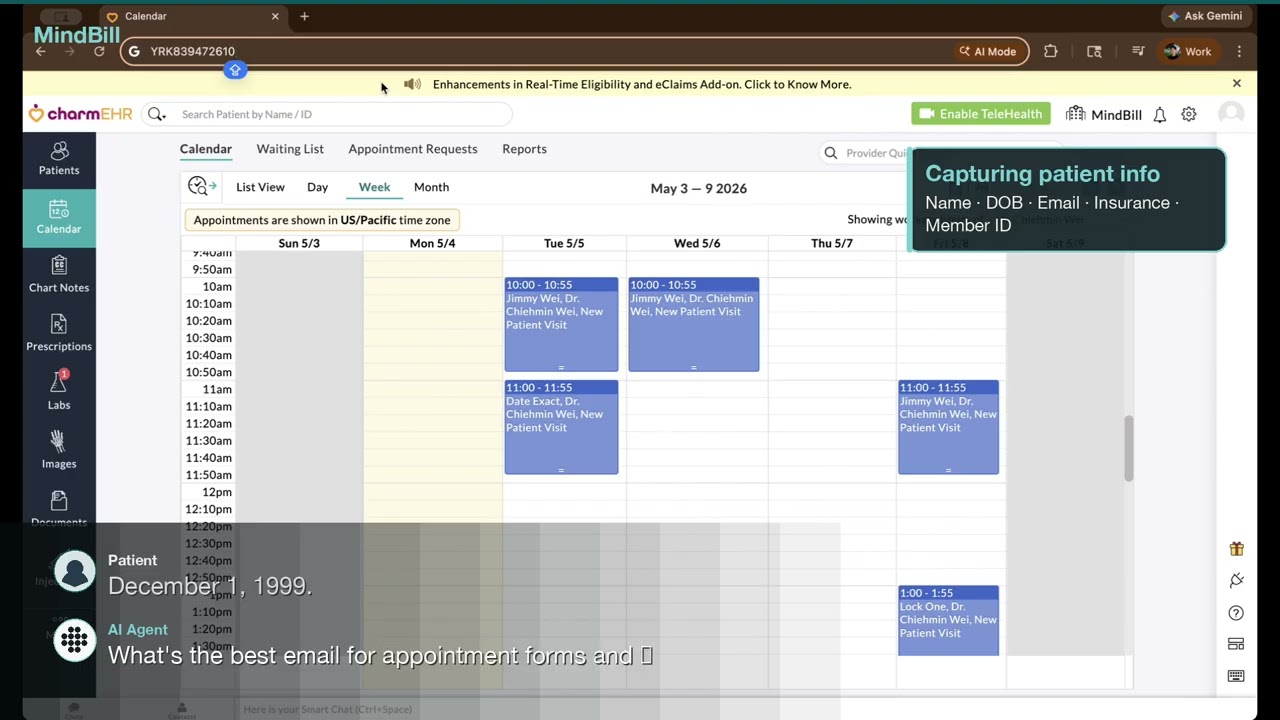Open the Labs sidebar section
The width and height of the screenshot is (1280, 720).
[59, 392]
